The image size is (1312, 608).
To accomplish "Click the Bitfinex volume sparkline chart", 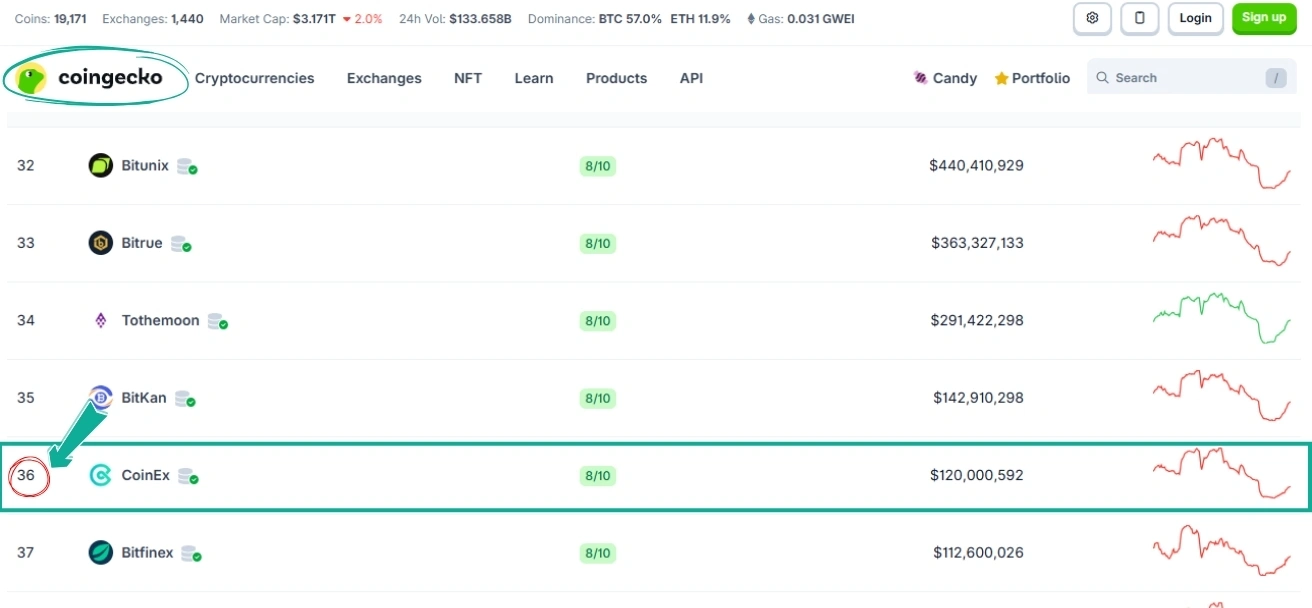I will click(x=1222, y=551).
